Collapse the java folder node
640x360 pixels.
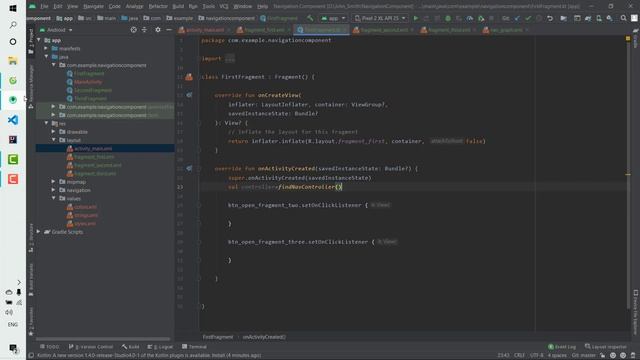click(47, 57)
